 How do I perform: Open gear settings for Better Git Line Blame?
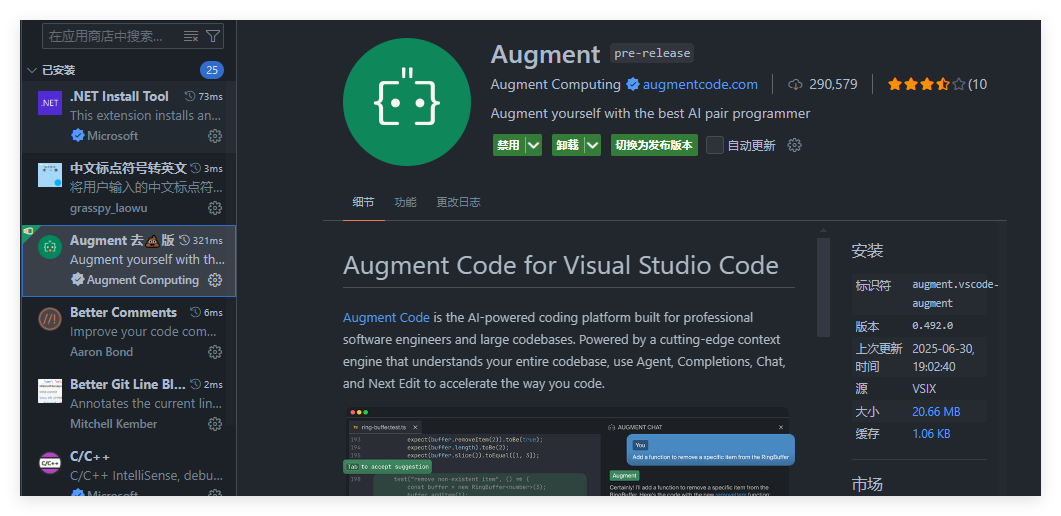[215, 424]
